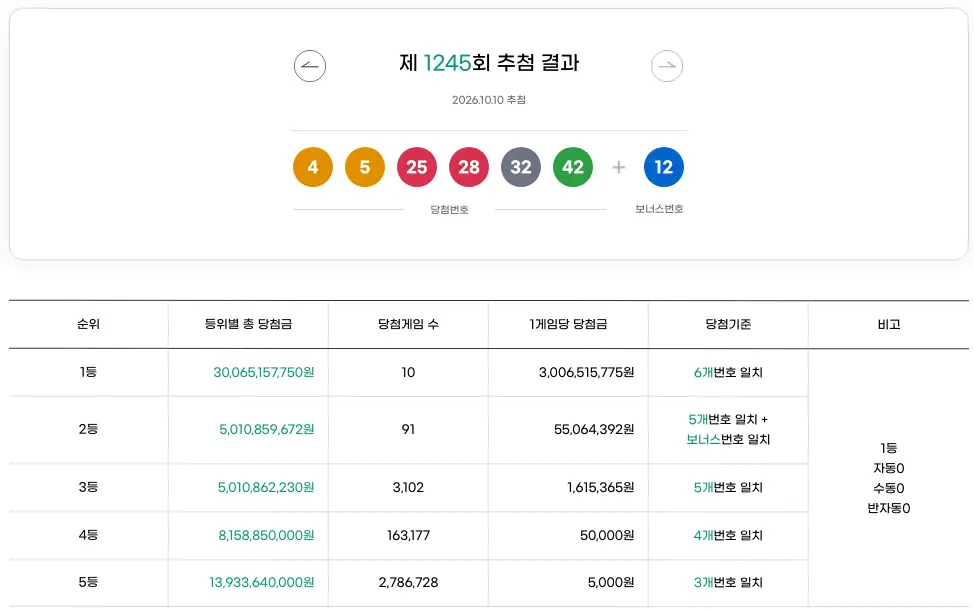The image size is (974, 612).
Task: Click the 3개번호 일치 criteria cell
Action: (x=728, y=582)
